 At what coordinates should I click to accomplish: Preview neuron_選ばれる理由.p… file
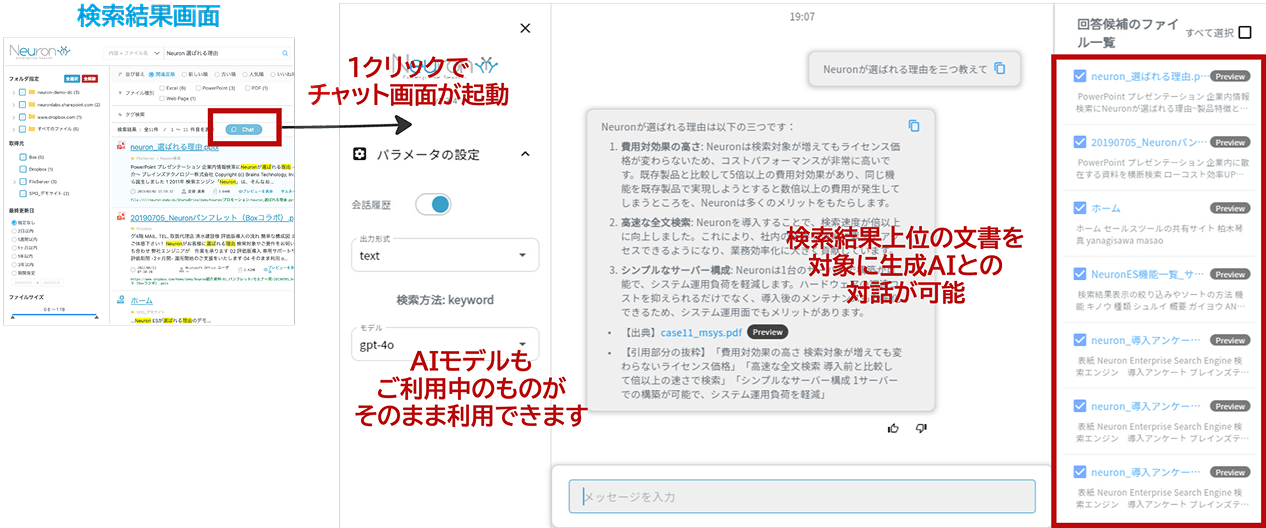[1230, 76]
